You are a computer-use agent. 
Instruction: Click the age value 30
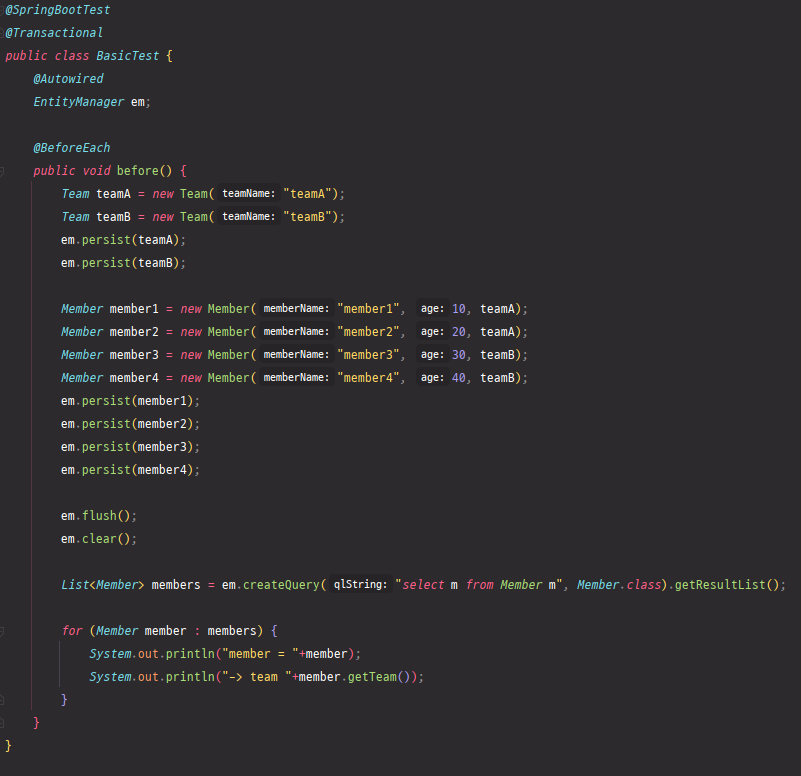pyautogui.click(x=458, y=355)
